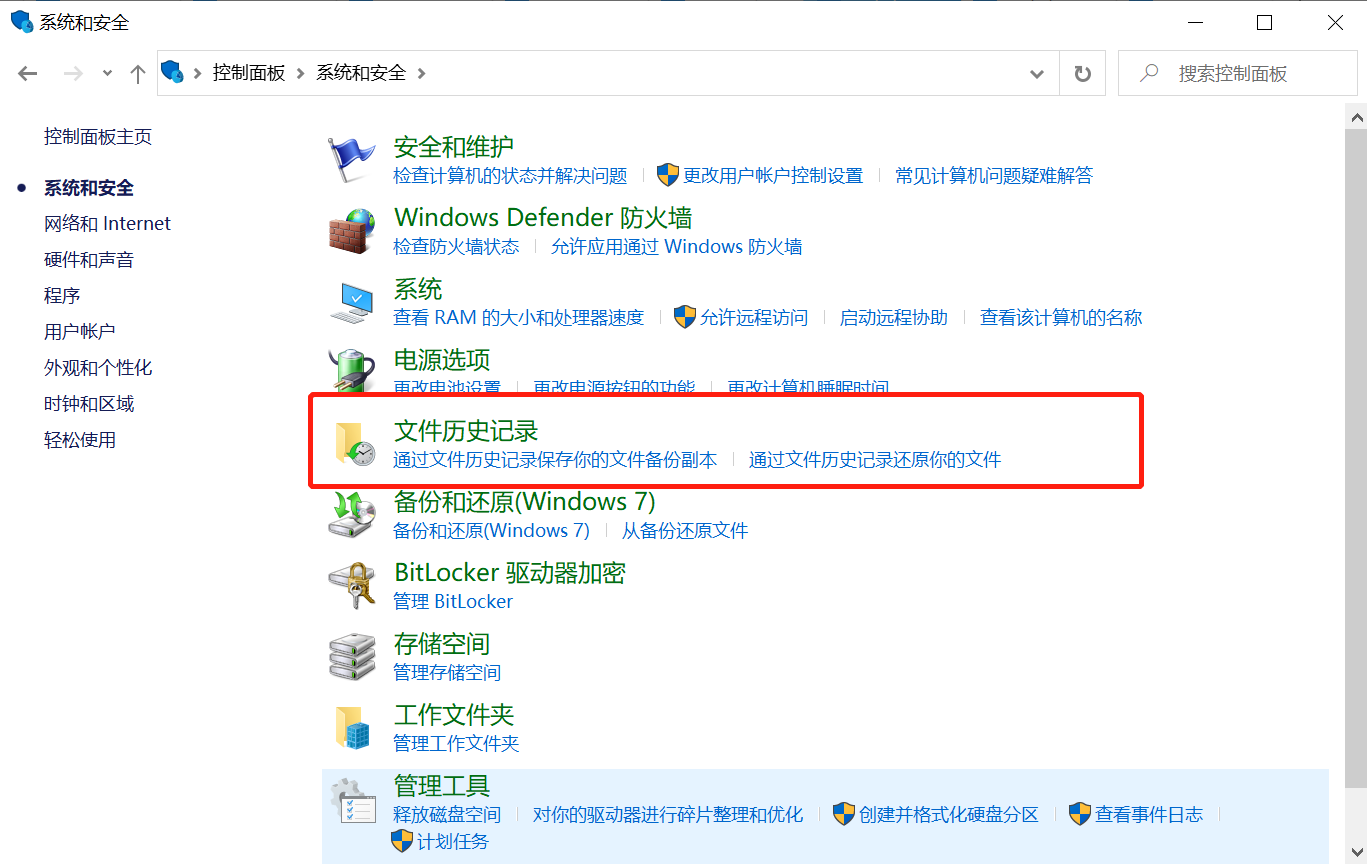This screenshot has width=1367, height=864.
Task: Click the Power Options battery icon
Action: (351, 371)
